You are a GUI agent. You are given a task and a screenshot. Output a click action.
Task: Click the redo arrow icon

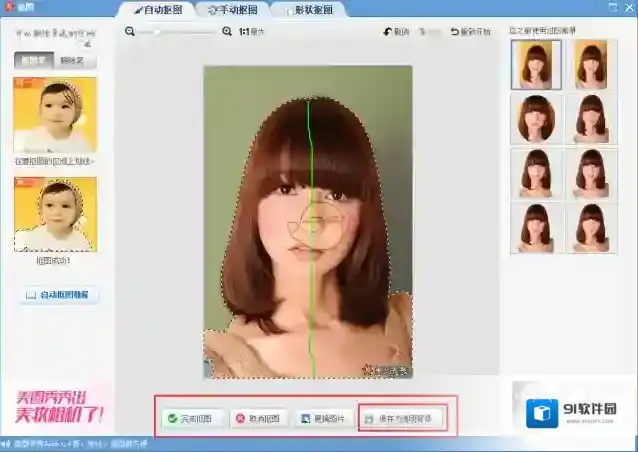426,32
